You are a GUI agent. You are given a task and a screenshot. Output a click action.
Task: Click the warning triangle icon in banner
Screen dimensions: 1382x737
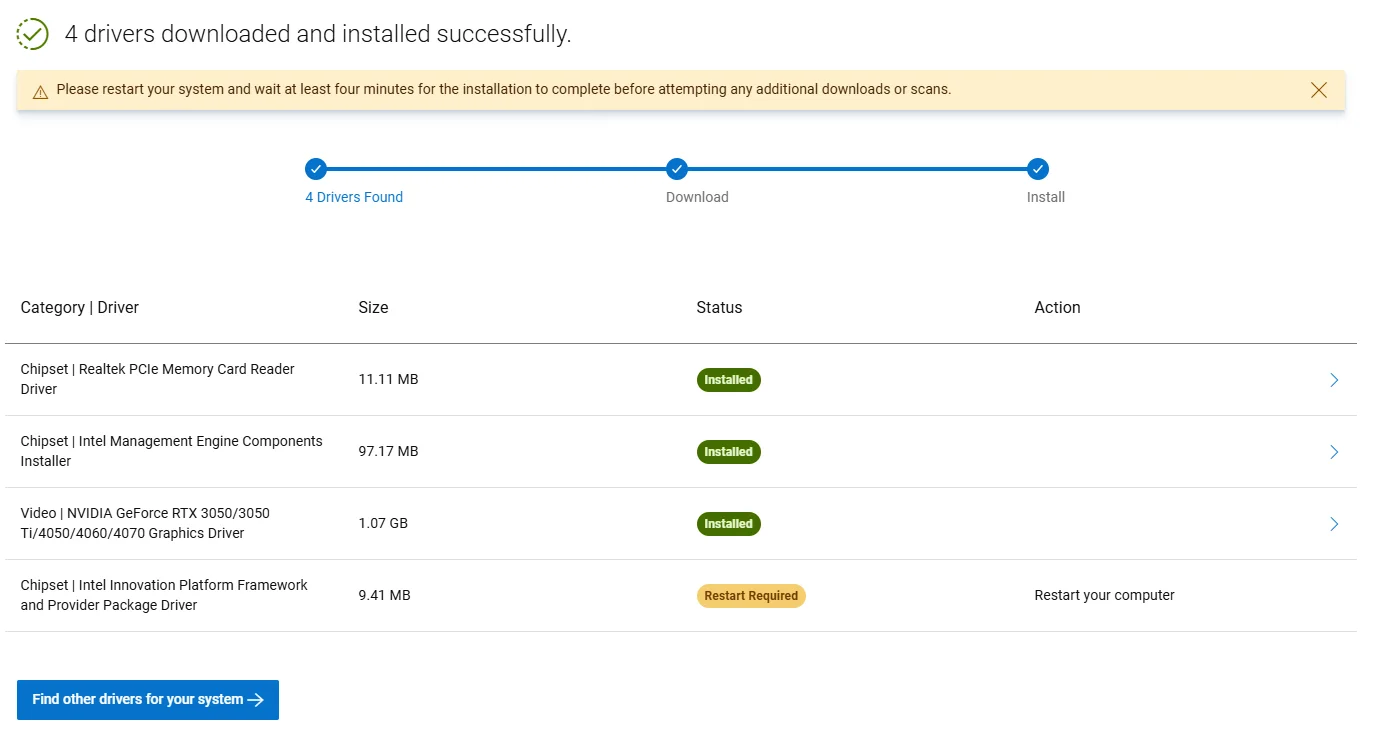40,92
